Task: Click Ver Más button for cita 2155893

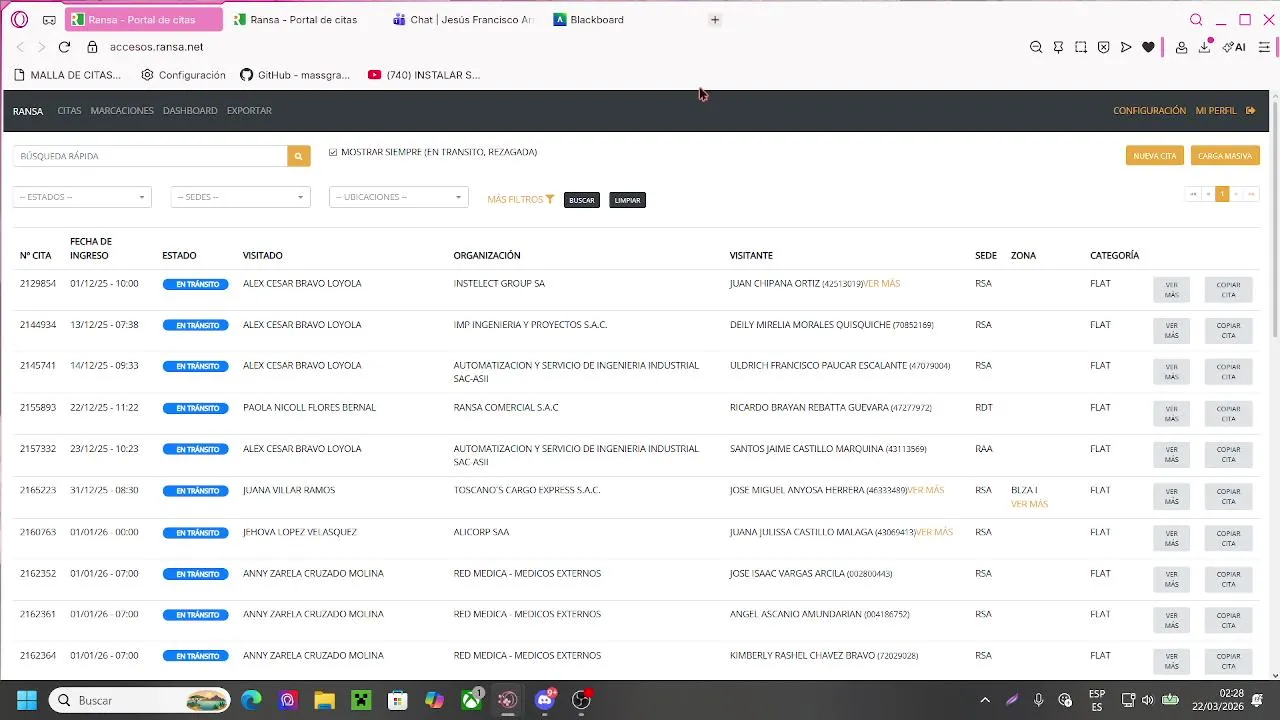Action: (1172, 414)
